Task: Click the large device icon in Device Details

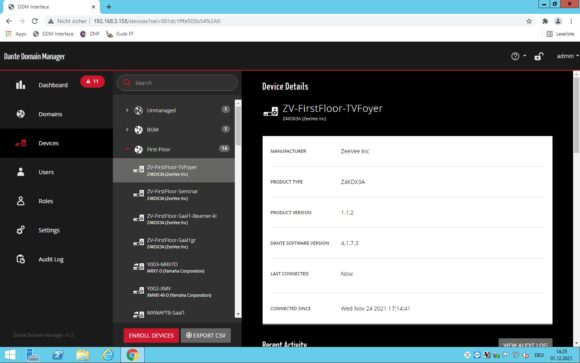Action: 270,111
